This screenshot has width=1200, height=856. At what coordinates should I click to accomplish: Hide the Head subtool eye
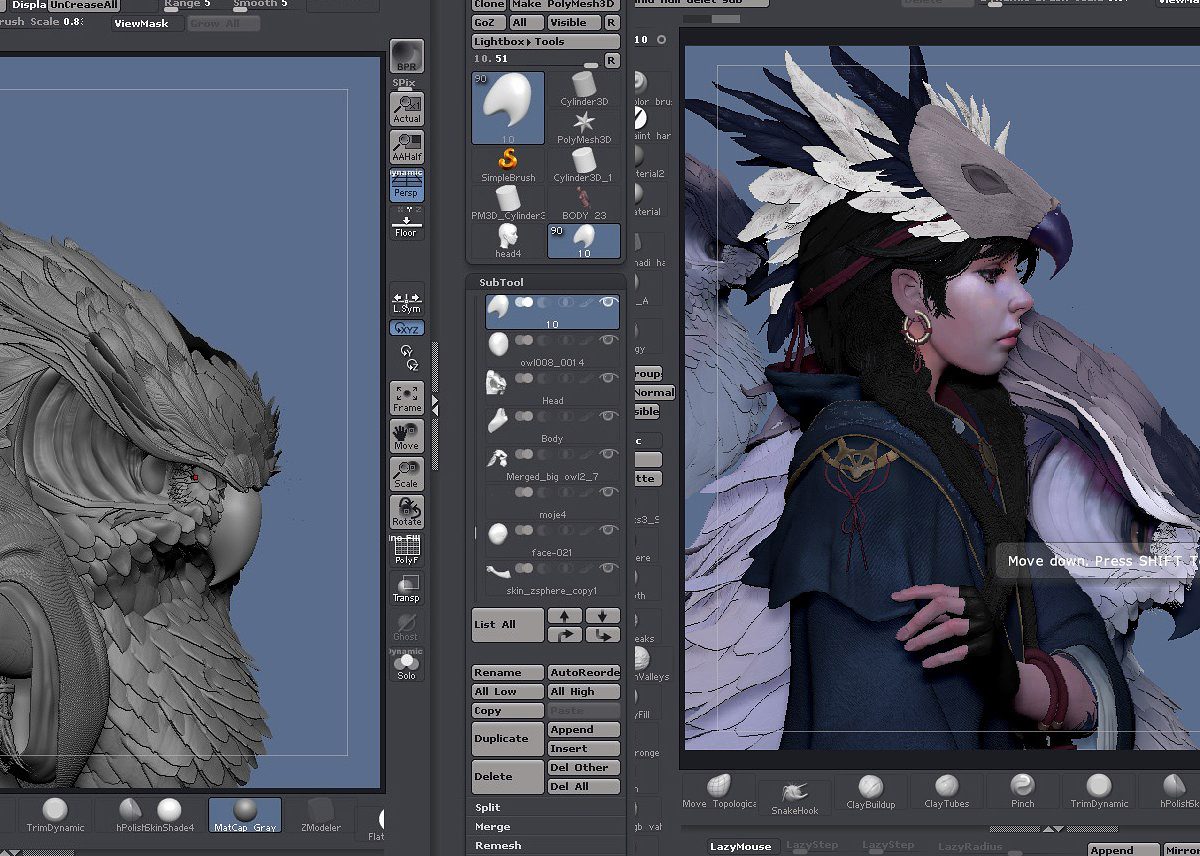point(607,377)
